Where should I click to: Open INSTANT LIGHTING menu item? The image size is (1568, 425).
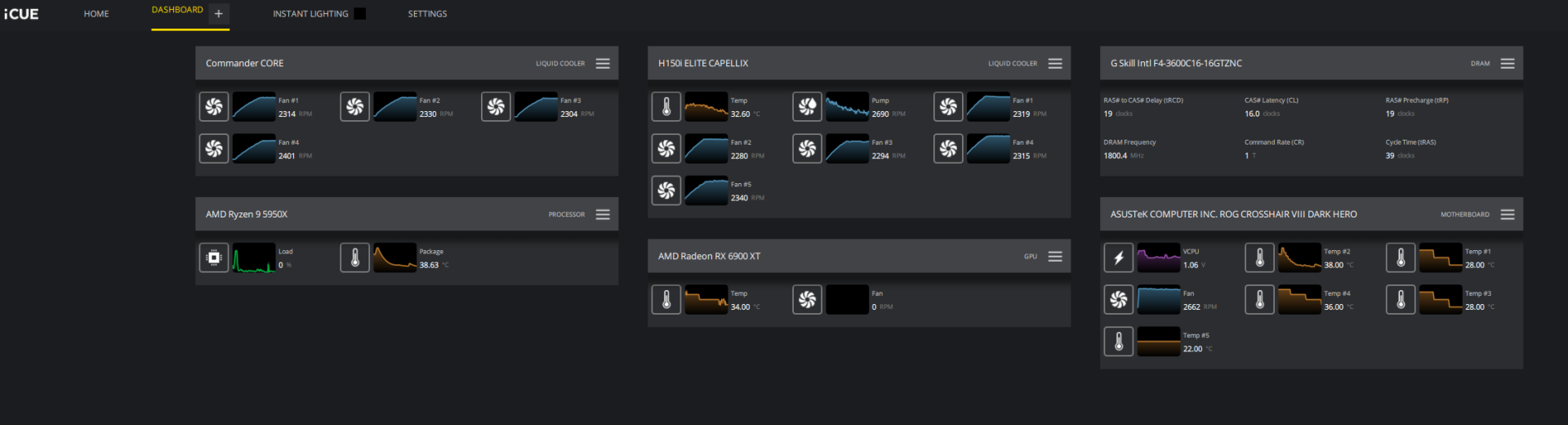pyautogui.click(x=310, y=14)
